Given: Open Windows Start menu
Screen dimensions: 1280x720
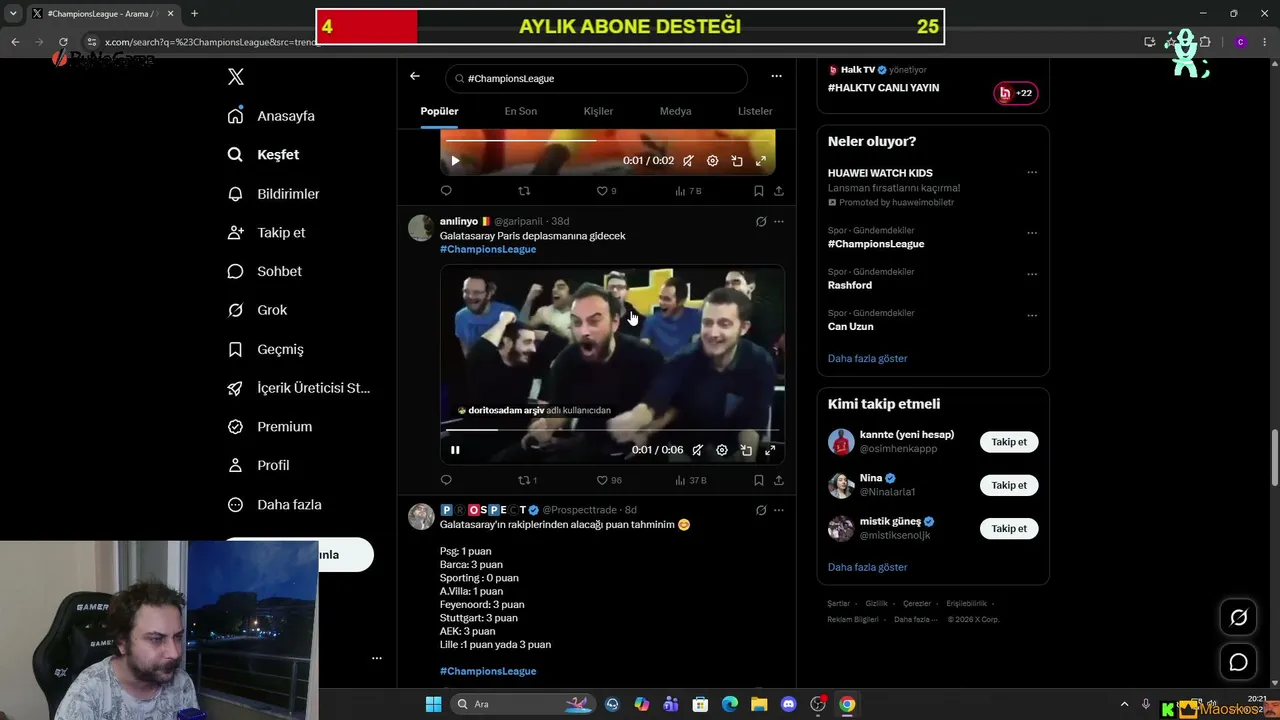Looking at the screenshot, I should click(x=433, y=704).
